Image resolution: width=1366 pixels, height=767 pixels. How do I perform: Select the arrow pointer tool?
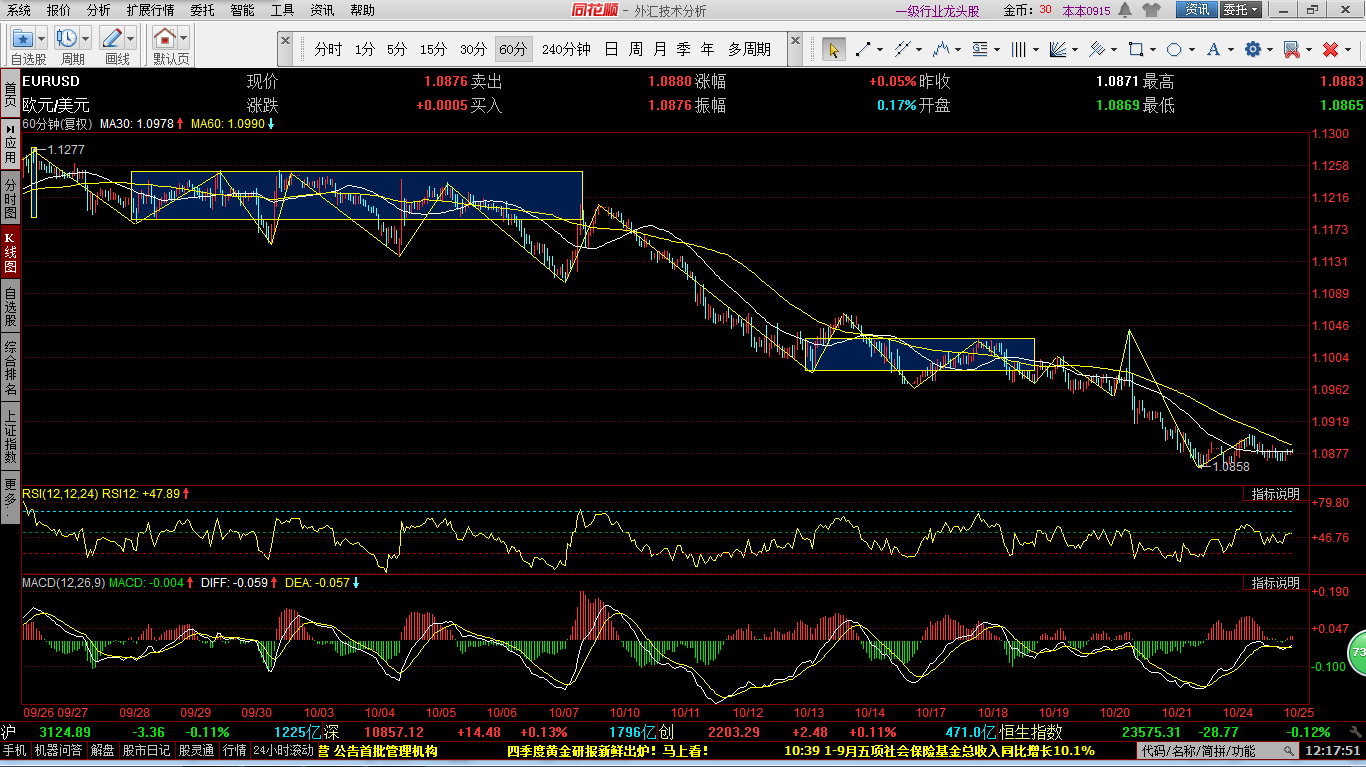[834, 49]
